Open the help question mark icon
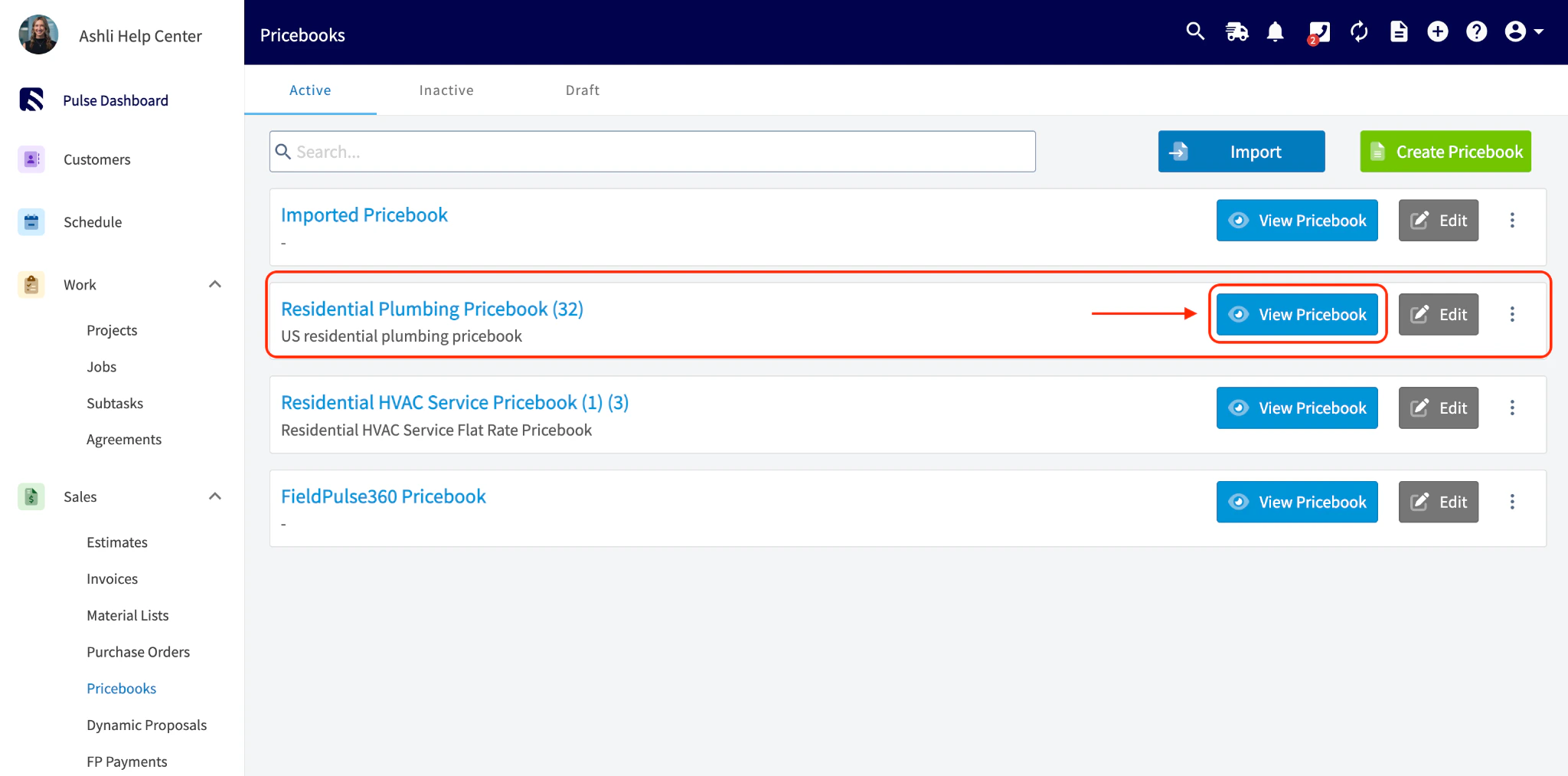 [1477, 31]
